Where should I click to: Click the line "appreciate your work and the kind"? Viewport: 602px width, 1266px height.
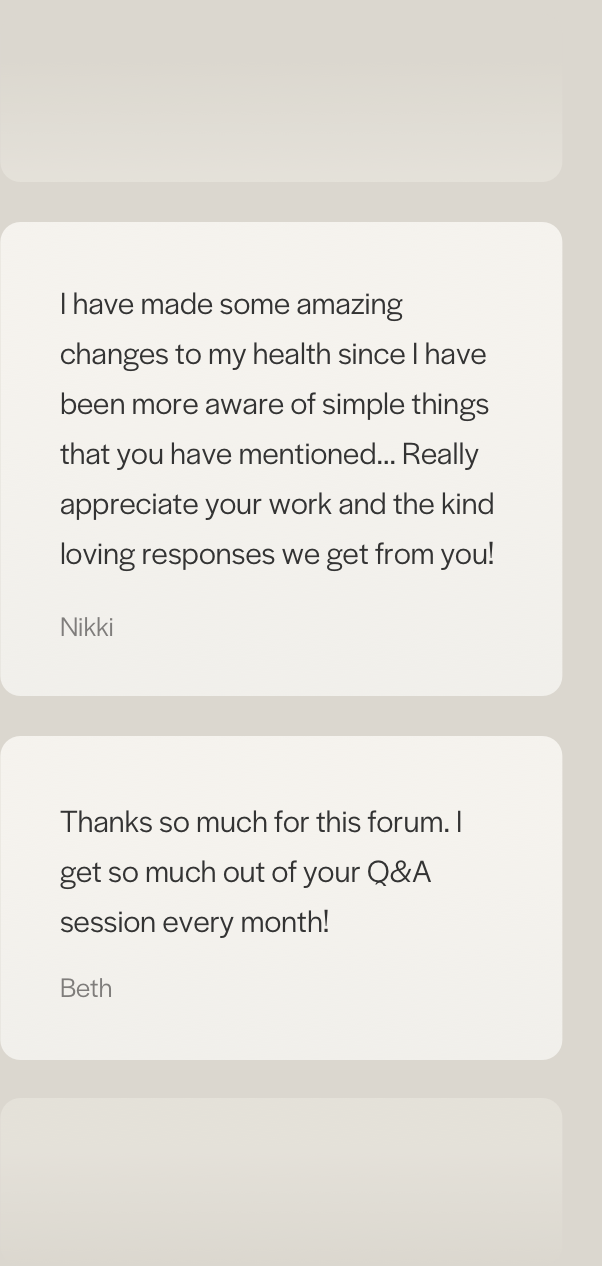(277, 504)
